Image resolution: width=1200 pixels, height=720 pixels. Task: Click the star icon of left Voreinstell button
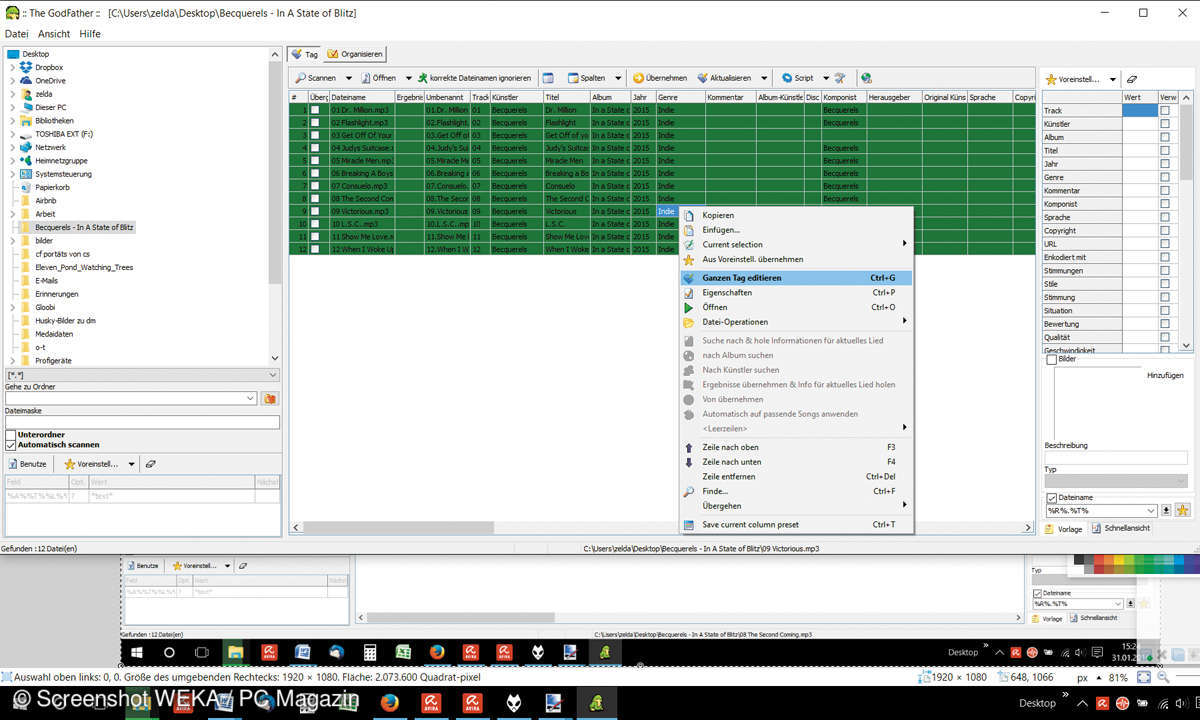tap(70, 464)
